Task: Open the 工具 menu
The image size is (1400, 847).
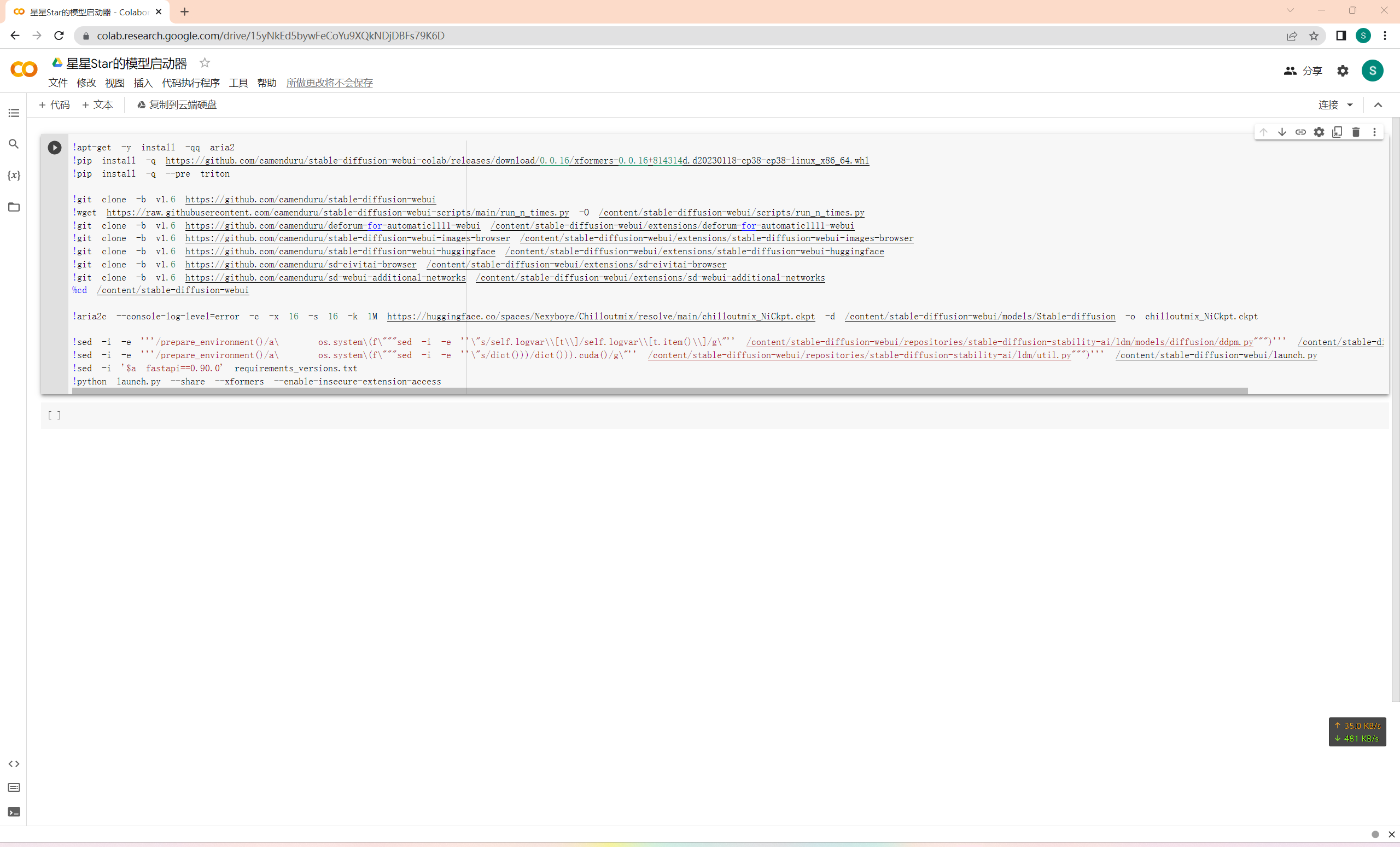Action: pos(238,83)
